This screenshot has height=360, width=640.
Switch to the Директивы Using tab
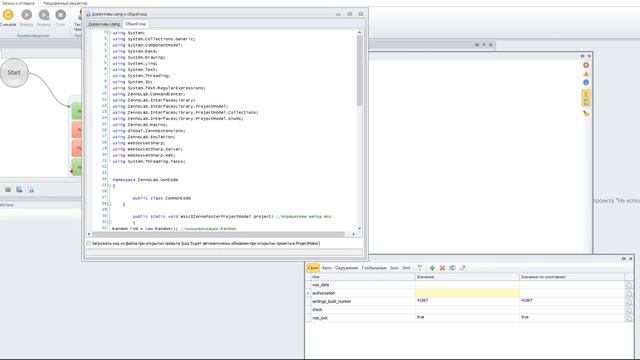tap(104, 24)
